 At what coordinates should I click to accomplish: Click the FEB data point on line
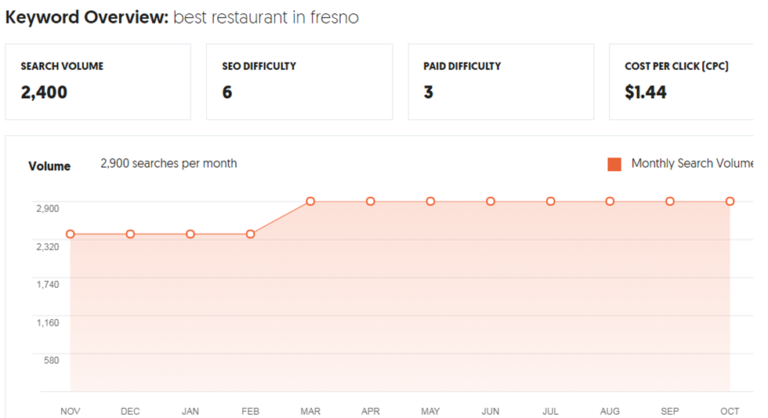coord(250,234)
